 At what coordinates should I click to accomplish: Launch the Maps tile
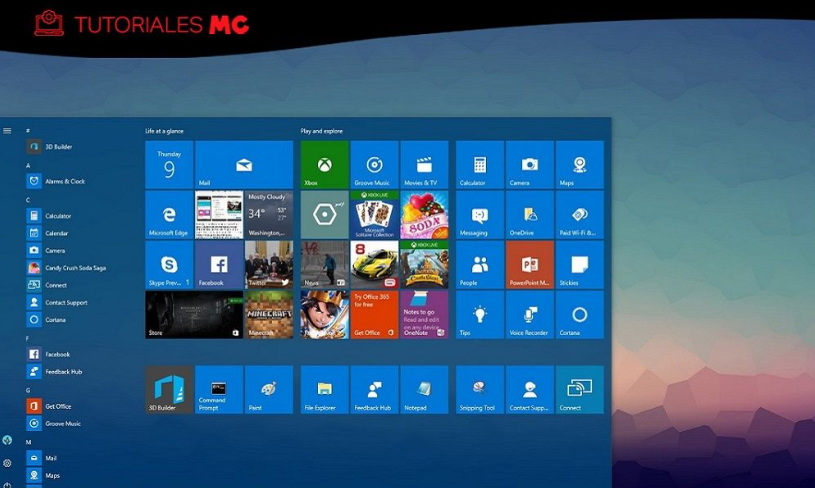point(580,165)
